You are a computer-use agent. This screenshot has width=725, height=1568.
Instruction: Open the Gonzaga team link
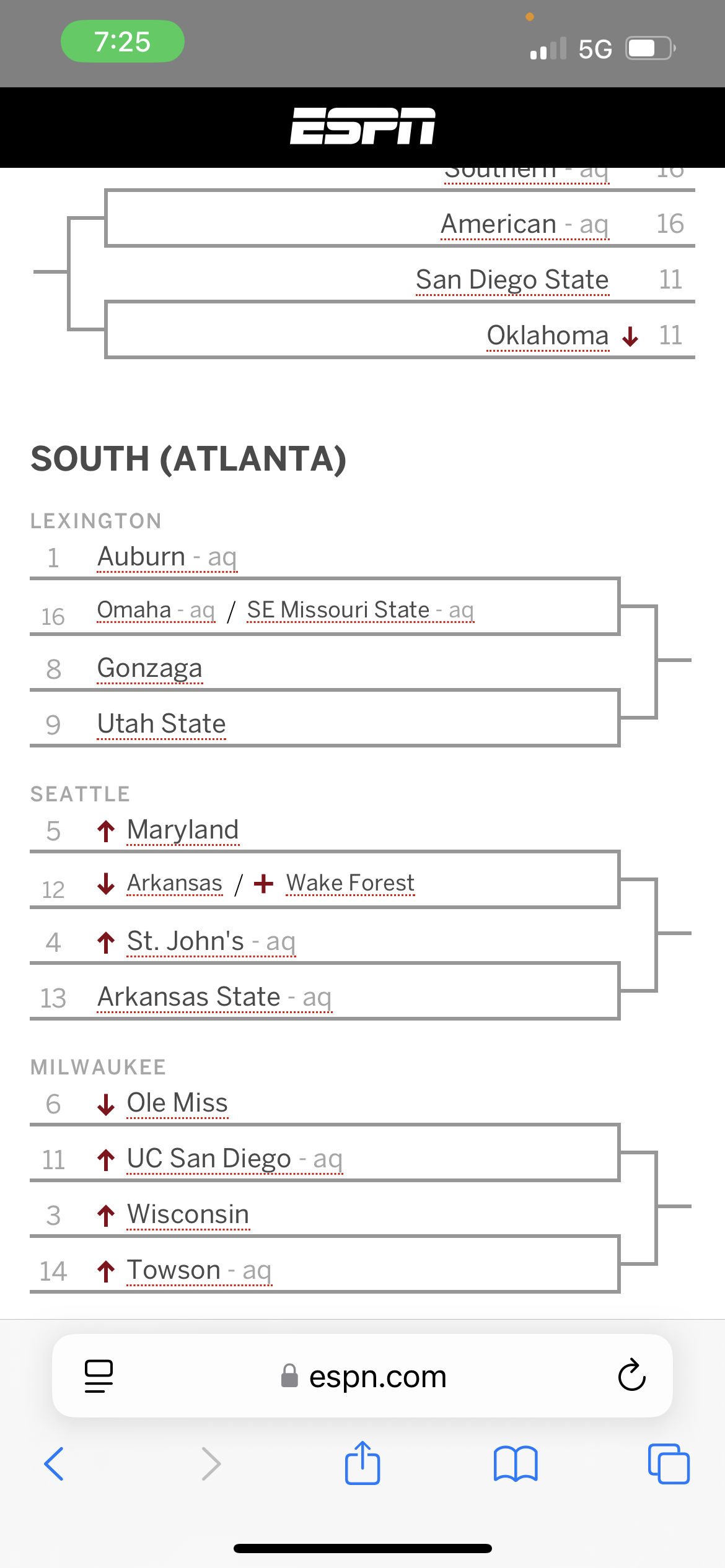coord(150,668)
